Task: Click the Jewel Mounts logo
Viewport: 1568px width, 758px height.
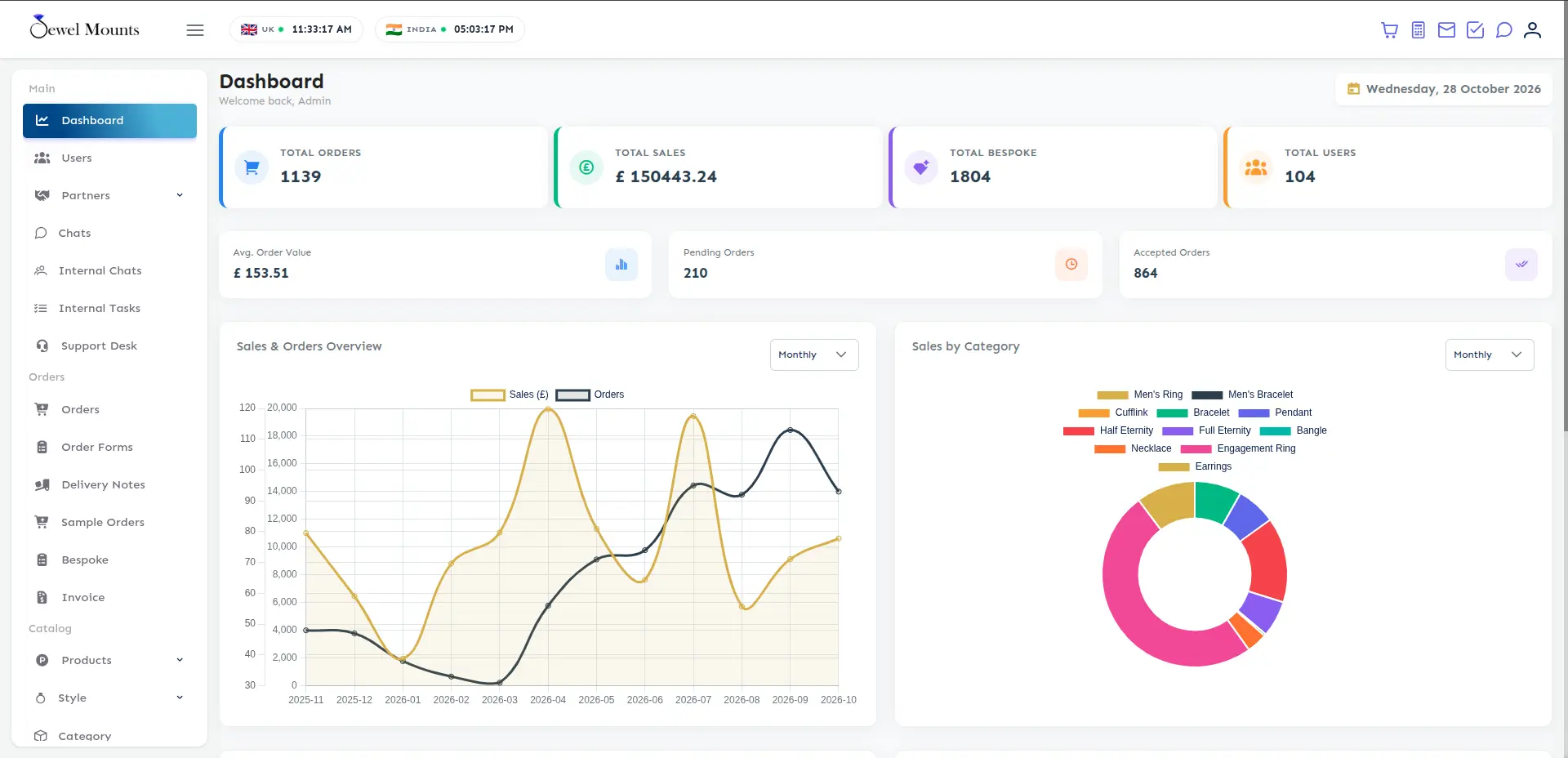Action: point(84,28)
